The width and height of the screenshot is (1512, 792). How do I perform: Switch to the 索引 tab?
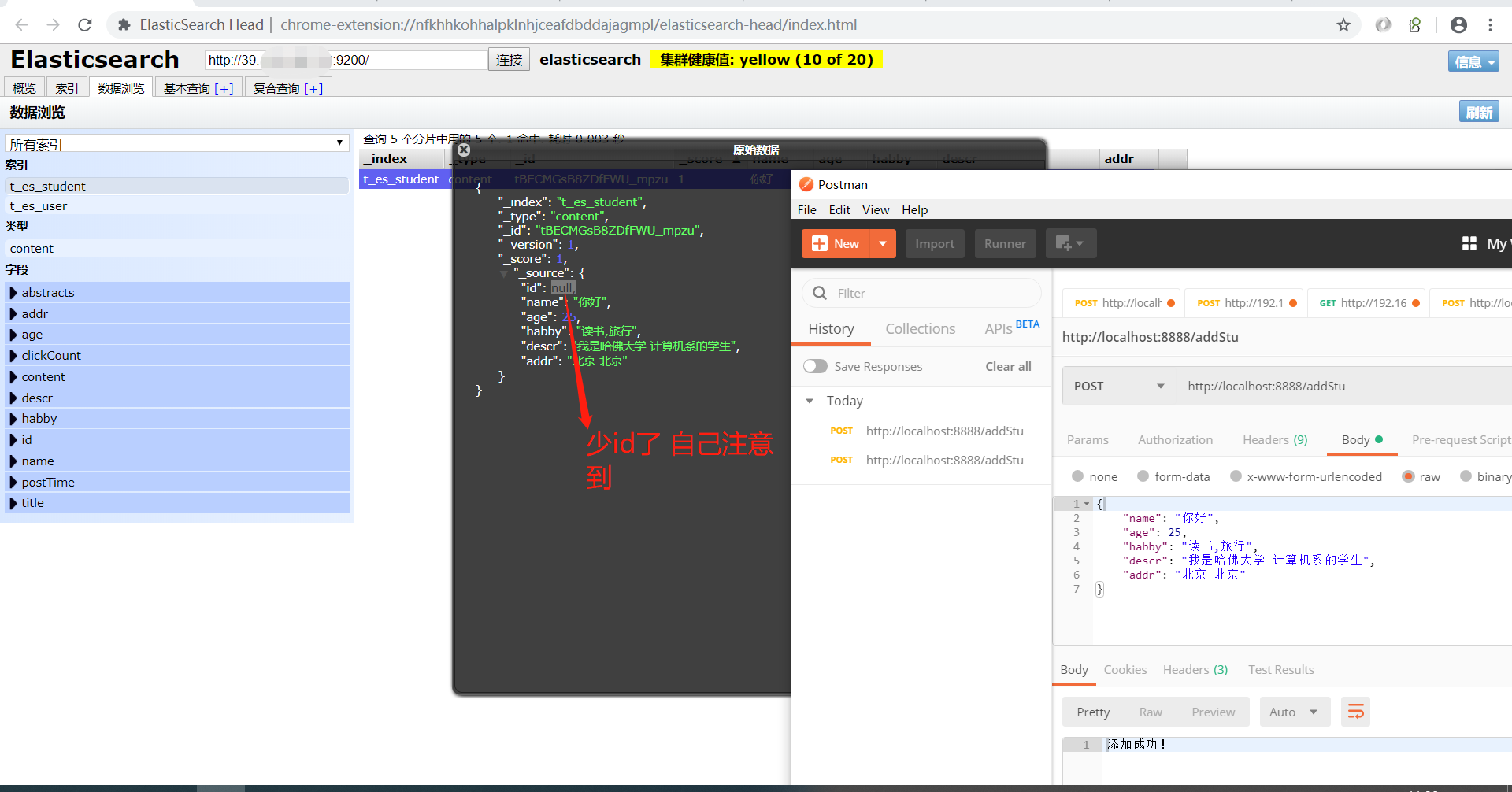pos(67,88)
